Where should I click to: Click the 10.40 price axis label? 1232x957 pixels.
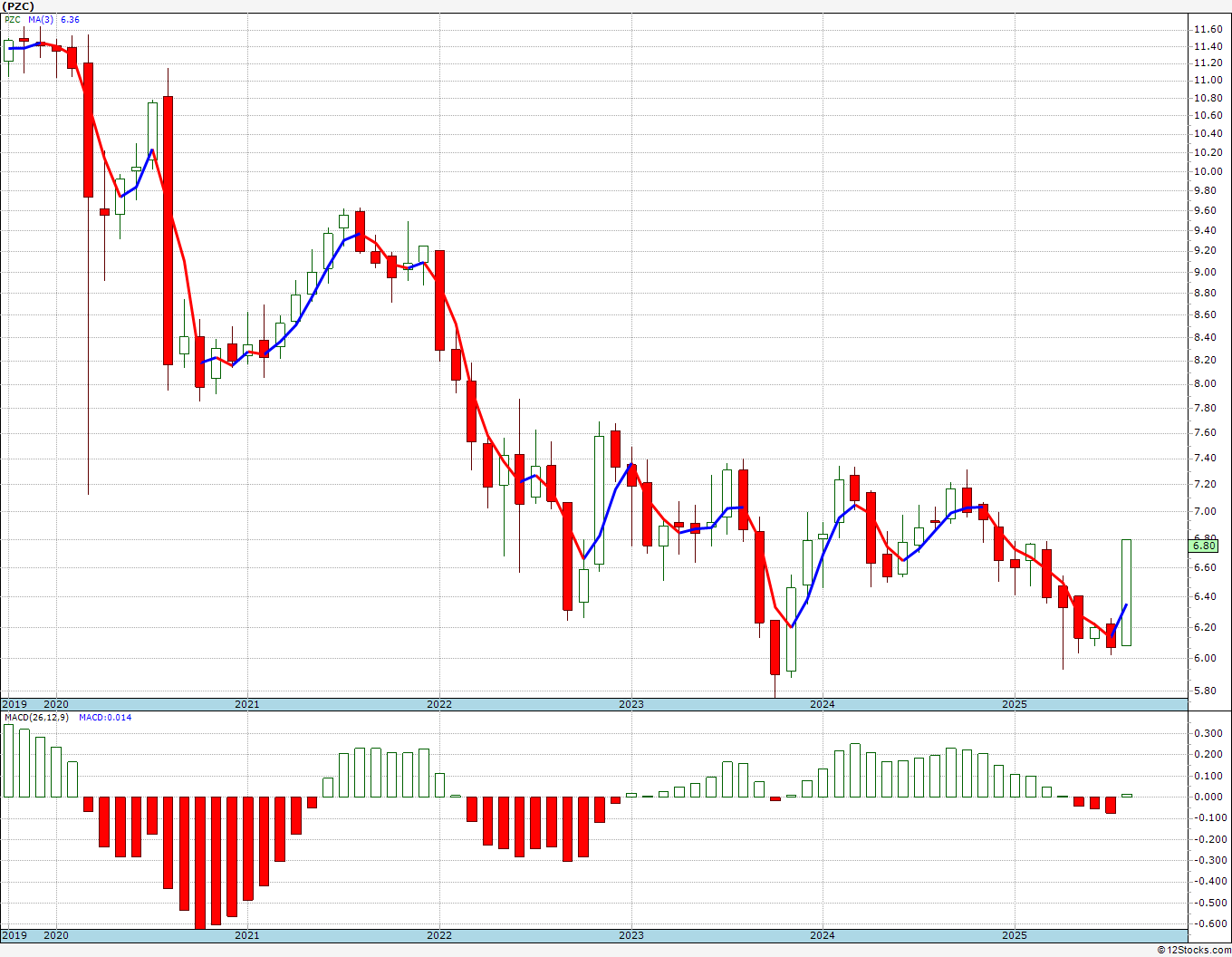pos(1208,133)
